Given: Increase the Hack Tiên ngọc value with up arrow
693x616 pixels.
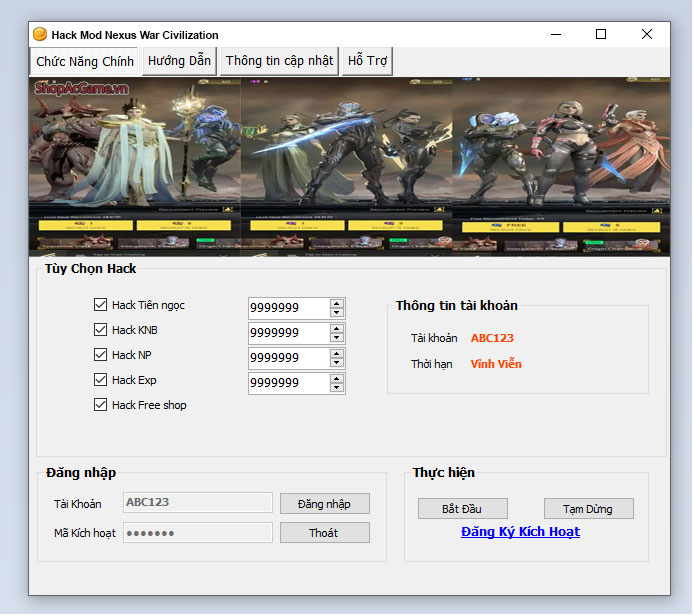Looking at the screenshot, I should (x=337, y=303).
